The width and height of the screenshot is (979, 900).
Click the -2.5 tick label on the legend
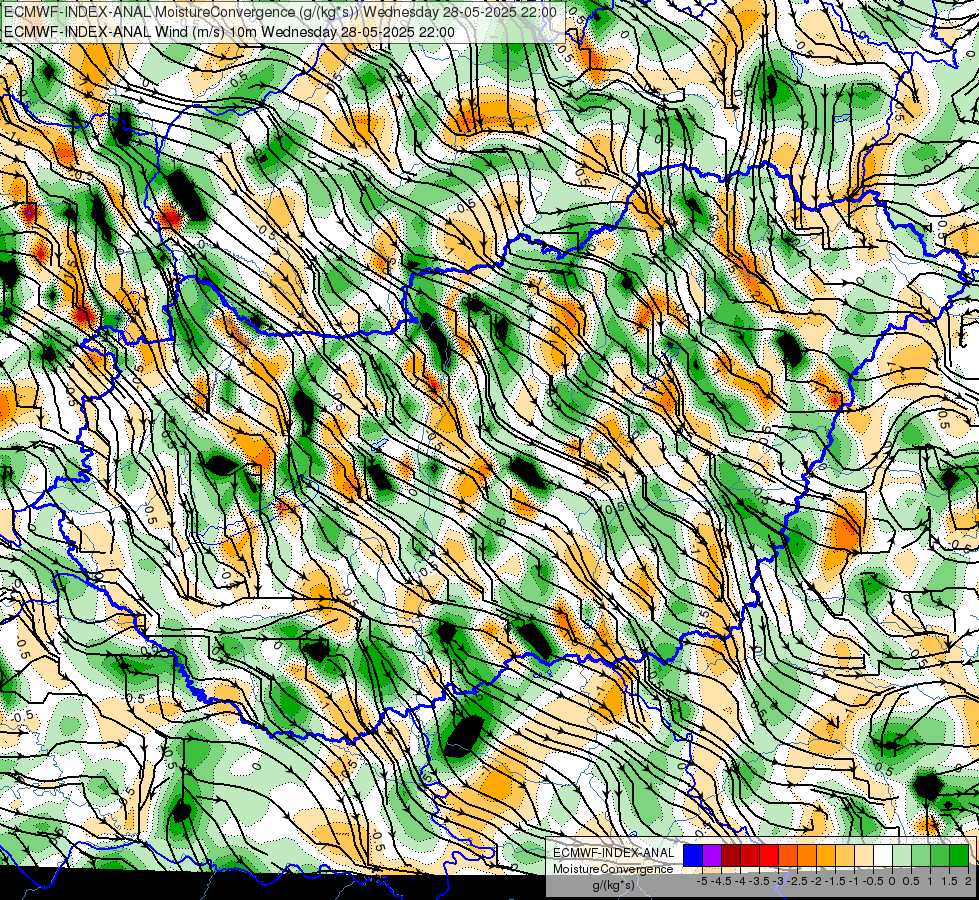tap(797, 881)
